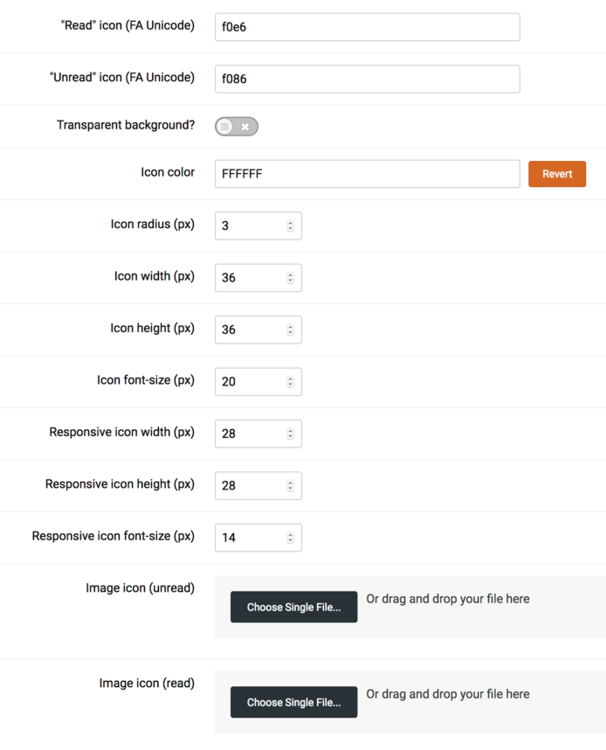Click the Icon font-size stepper arrows
The width and height of the screenshot is (606, 750).
[290, 382]
